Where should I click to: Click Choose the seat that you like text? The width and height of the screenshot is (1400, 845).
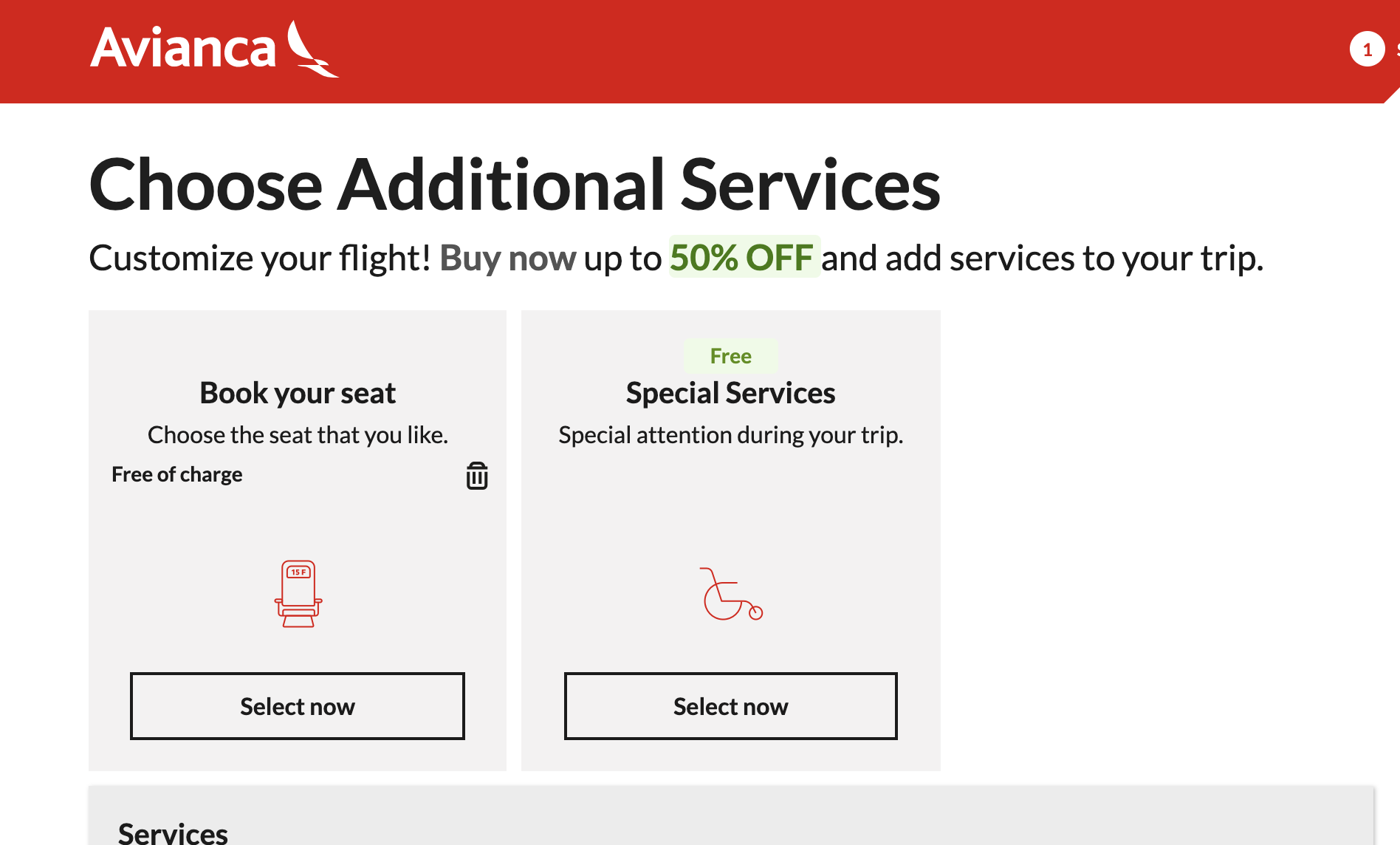[298, 435]
